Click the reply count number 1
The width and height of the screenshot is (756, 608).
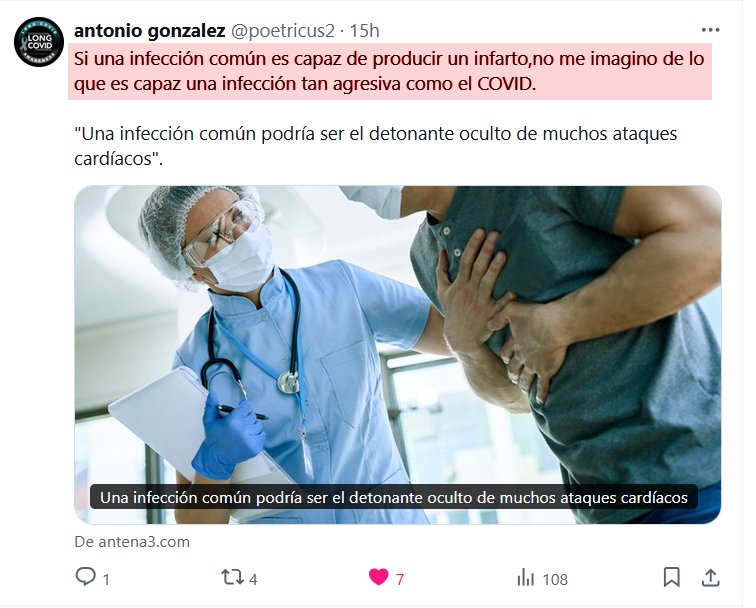coord(107,579)
